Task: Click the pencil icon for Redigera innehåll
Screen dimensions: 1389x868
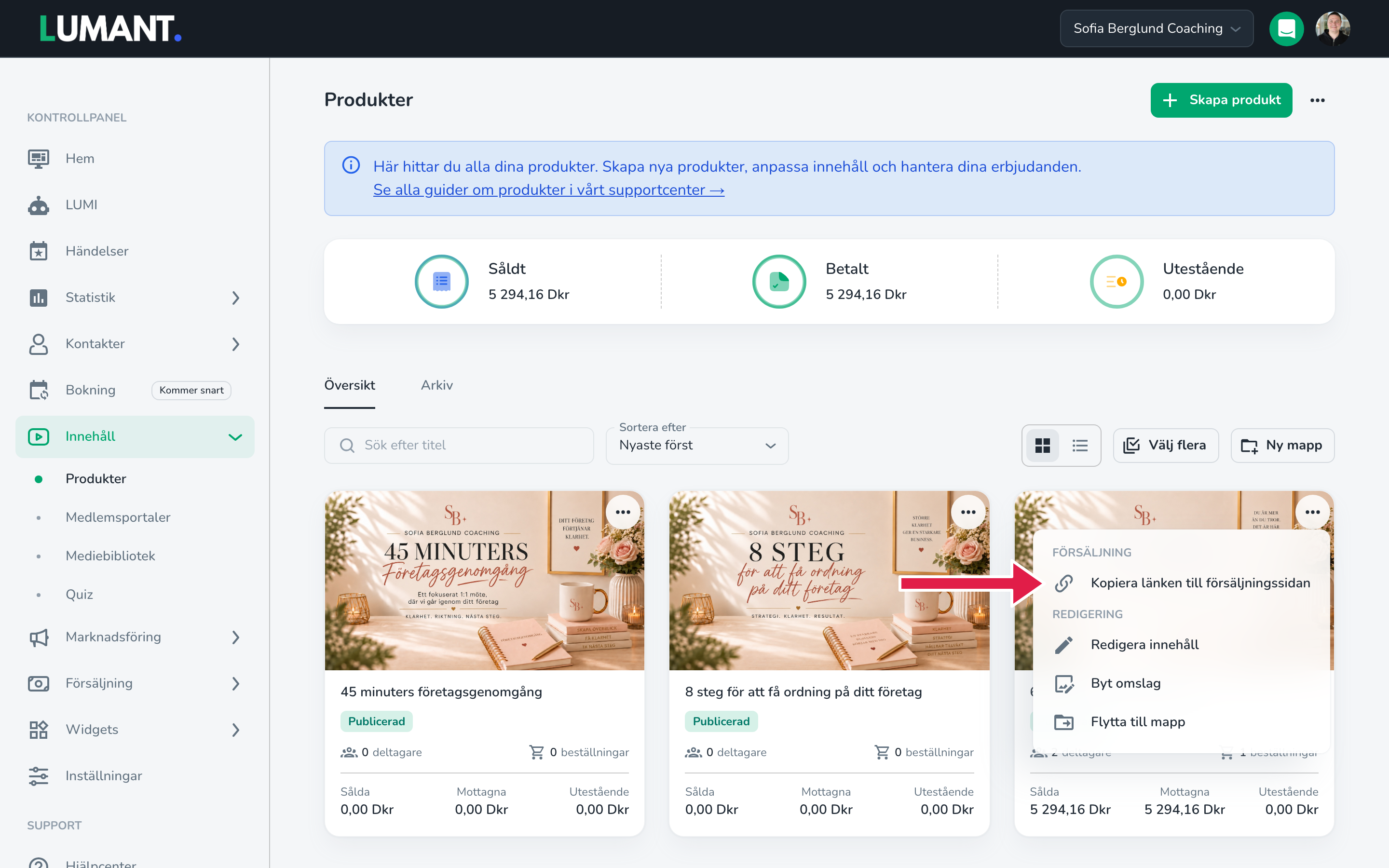Action: pos(1063,645)
